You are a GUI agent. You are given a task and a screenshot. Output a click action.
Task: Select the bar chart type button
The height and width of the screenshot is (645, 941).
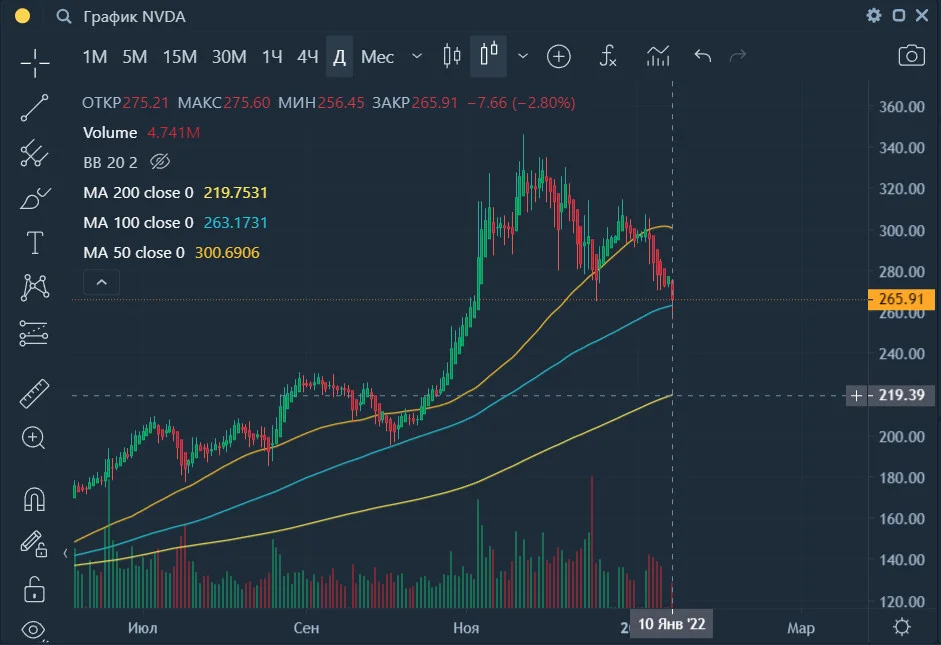[451, 56]
